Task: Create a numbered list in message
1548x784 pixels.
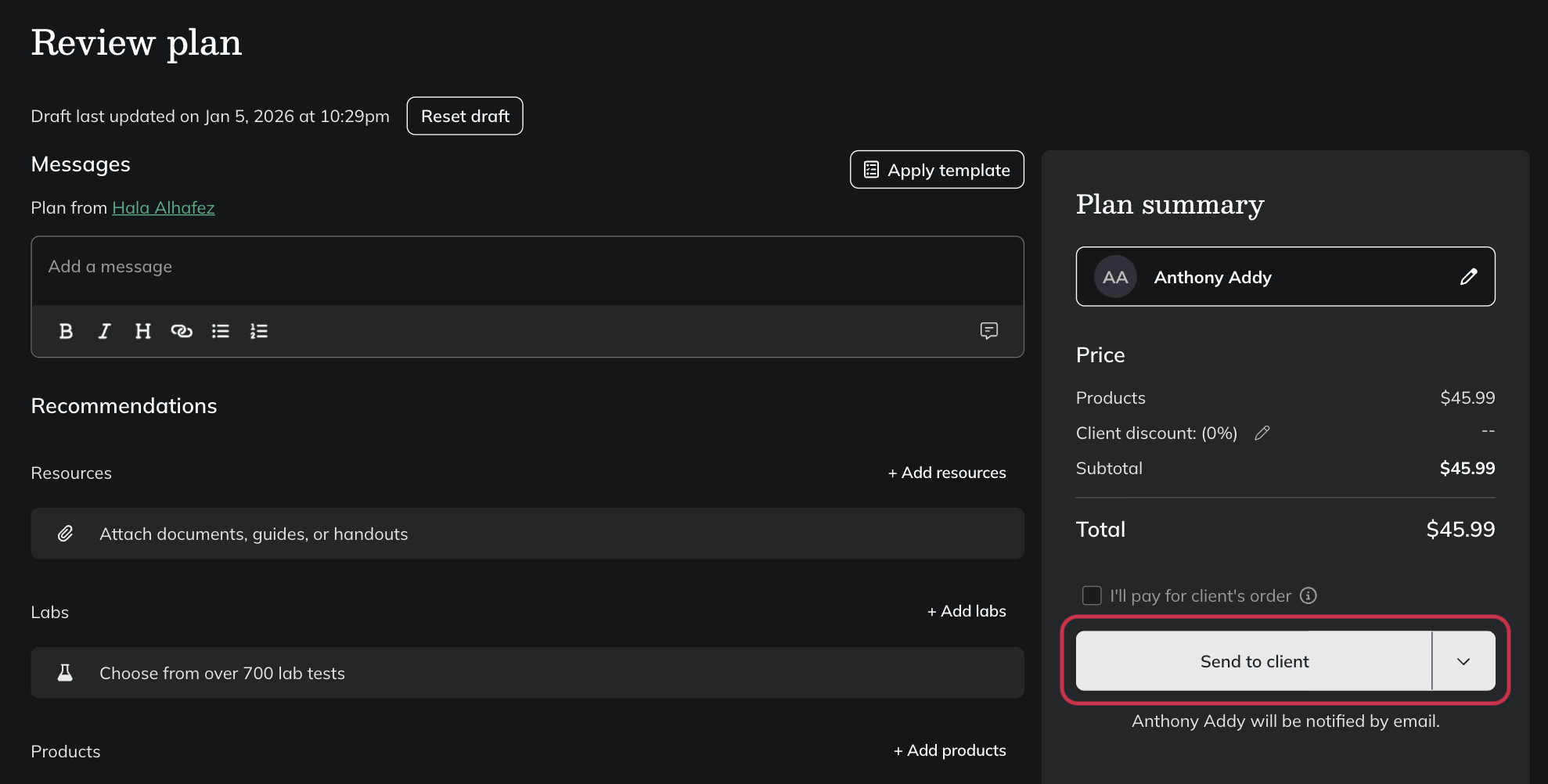Action: click(x=259, y=331)
